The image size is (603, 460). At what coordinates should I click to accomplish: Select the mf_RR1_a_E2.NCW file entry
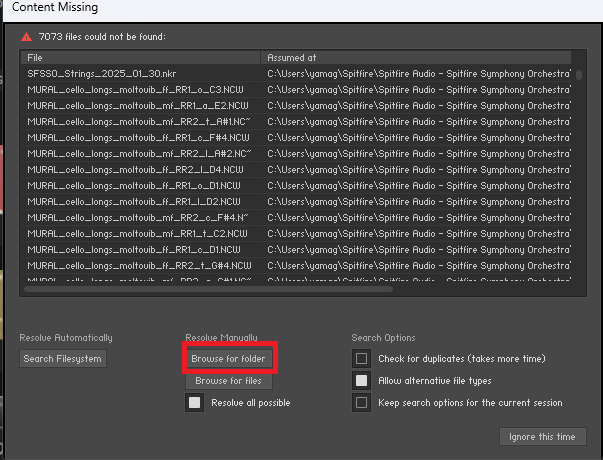coord(140,105)
